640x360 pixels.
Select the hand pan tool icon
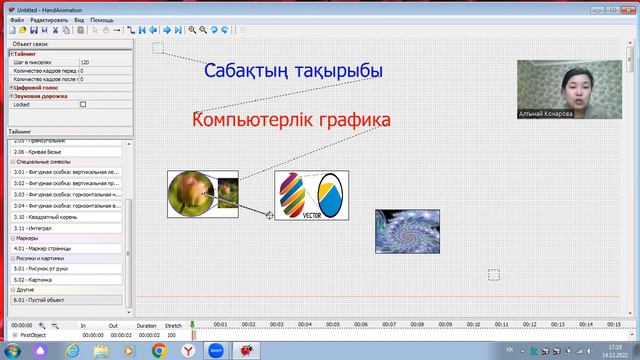(106, 30)
